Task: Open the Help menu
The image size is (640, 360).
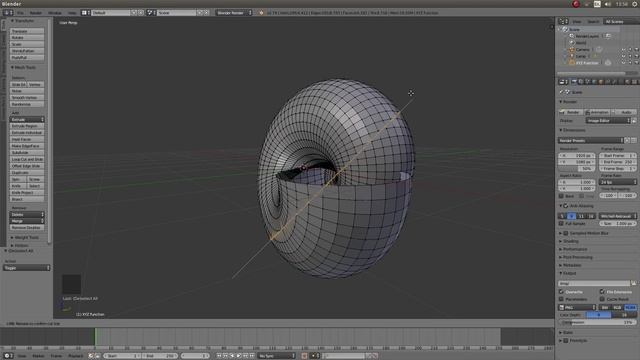Action: coord(72,13)
